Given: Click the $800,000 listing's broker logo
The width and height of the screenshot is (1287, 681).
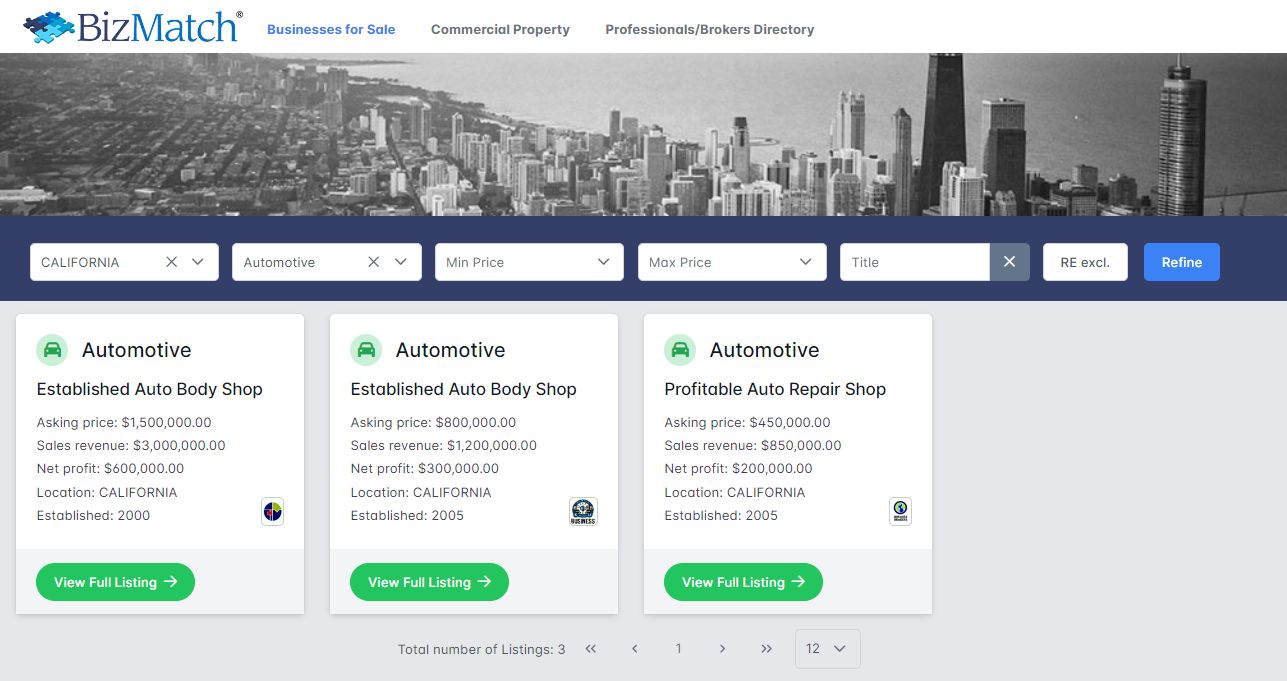Looking at the screenshot, I should tap(583, 512).
